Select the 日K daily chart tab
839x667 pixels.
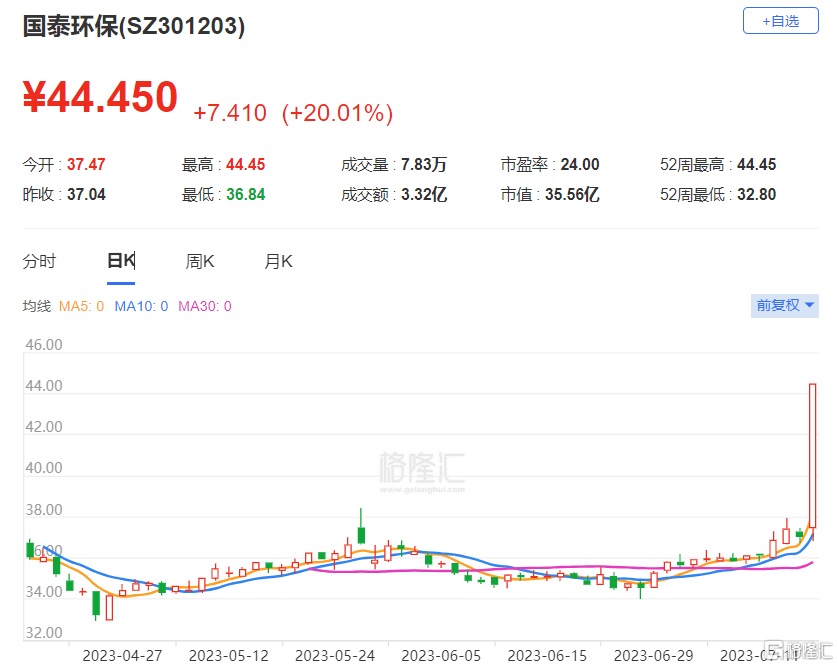[121, 261]
